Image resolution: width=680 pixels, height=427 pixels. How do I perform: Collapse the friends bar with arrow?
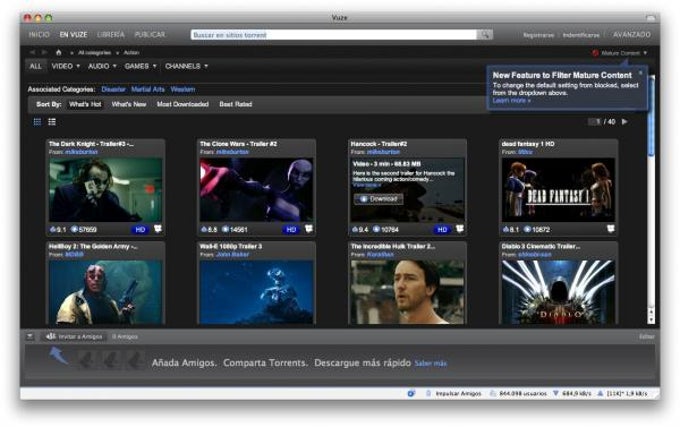[x=29, y=336]
